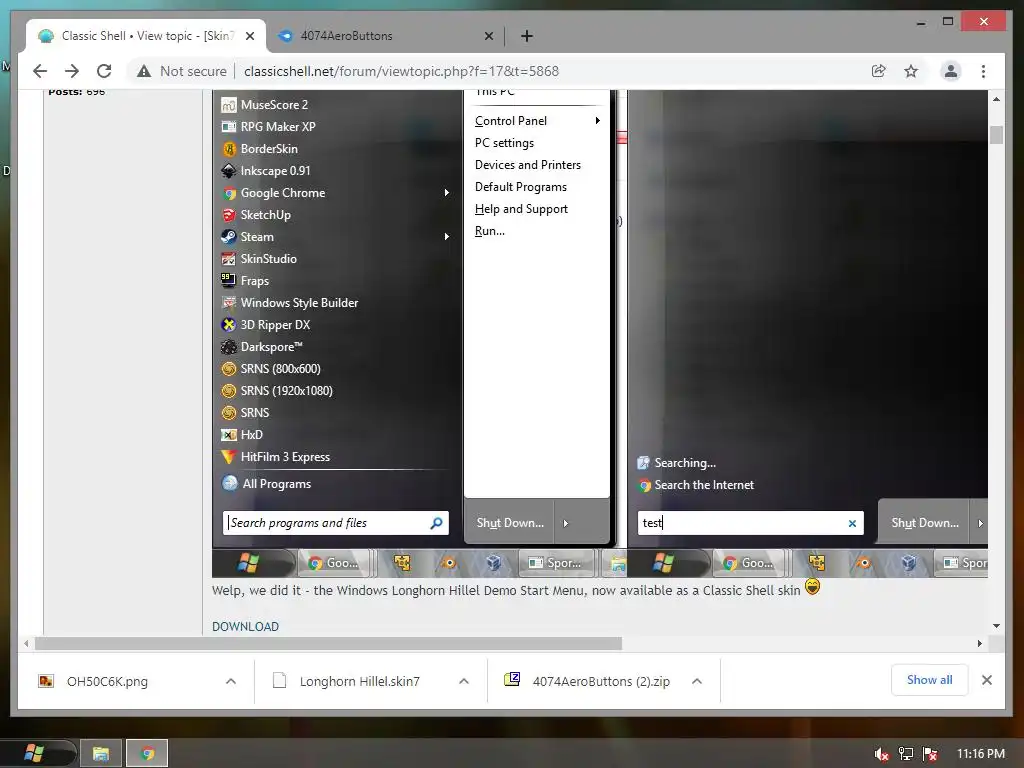The height and width of the screenshot is (768, 1024).
Task: Click the Longhorn Hillel.skin7 file icon
Action: click(x=280, y=680)
